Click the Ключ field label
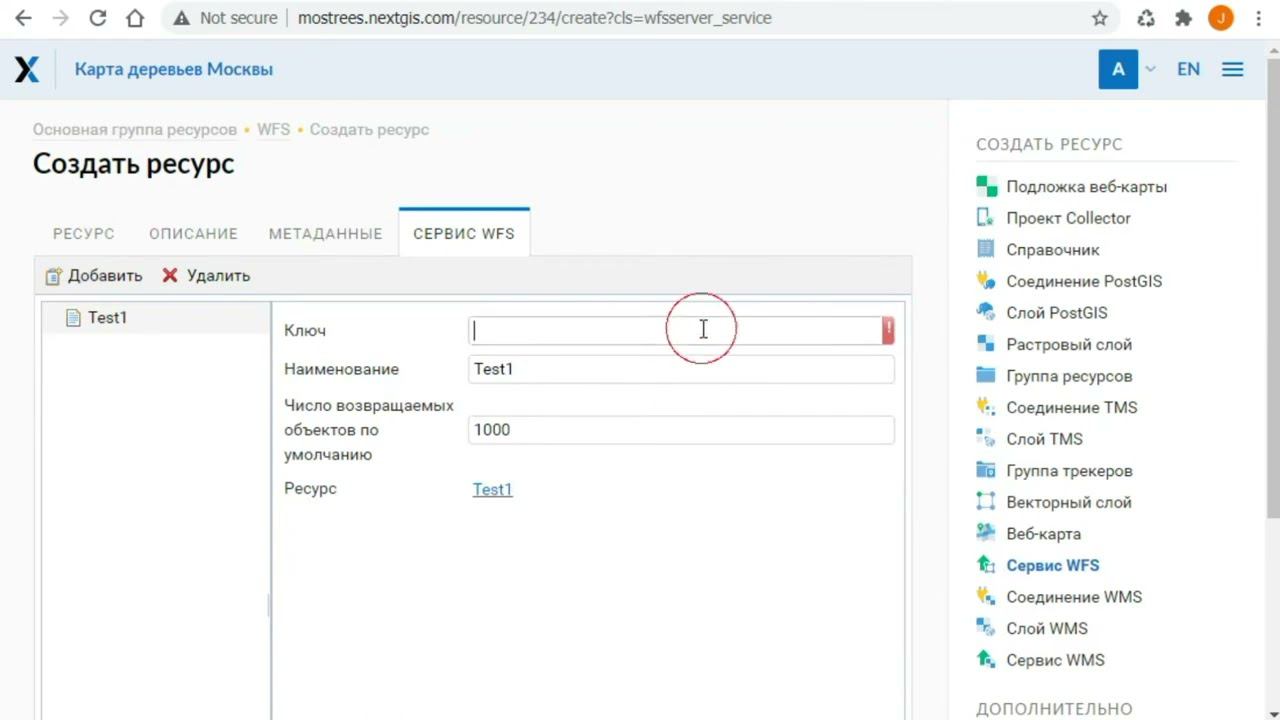This screenshot has height=720, width=1280. [x=305, y=331]
